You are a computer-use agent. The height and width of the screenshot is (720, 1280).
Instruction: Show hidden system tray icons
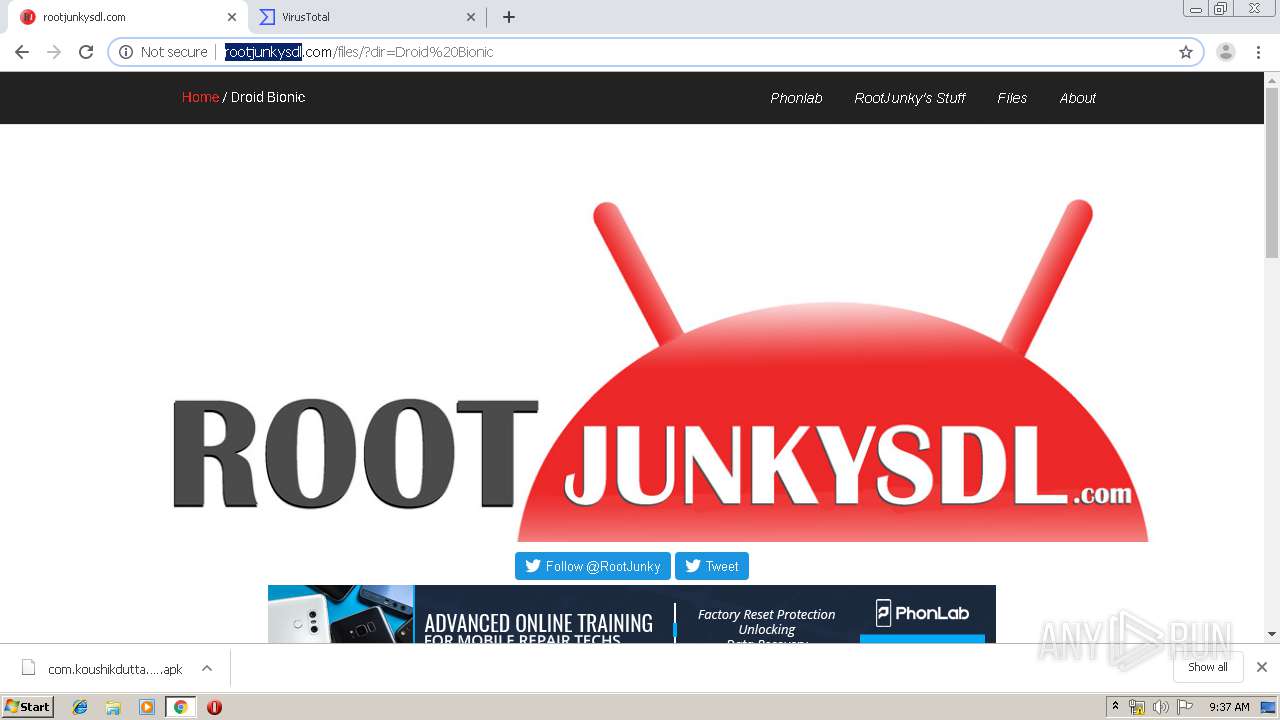1115,707
